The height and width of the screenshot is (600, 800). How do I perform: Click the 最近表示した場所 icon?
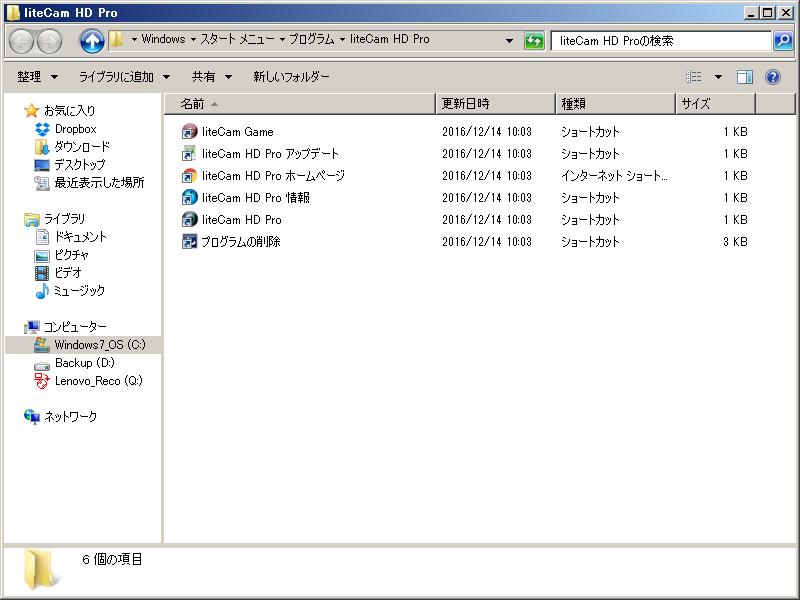point(42,183)
